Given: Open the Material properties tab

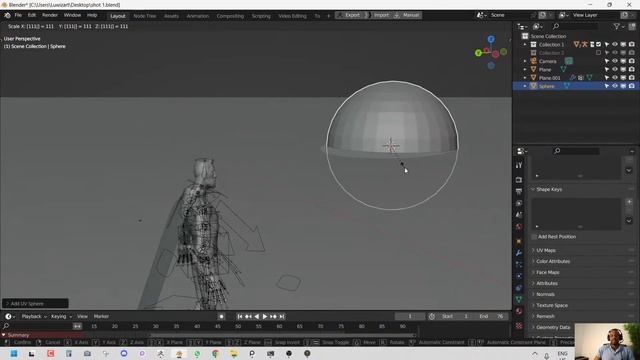Looking at the screenshot, I should [x=519, y=311].
